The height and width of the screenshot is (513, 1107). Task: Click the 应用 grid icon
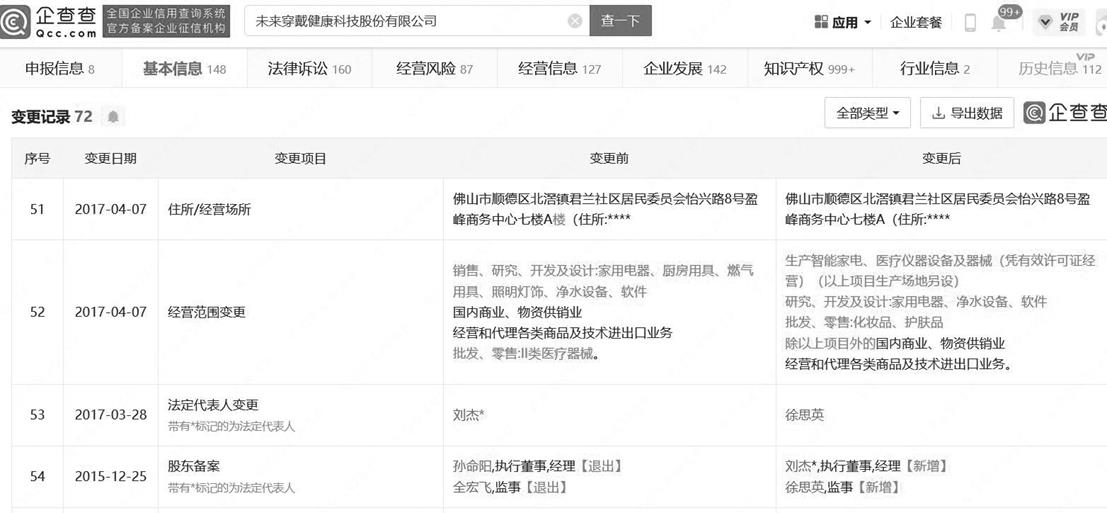tap(821, 22)
